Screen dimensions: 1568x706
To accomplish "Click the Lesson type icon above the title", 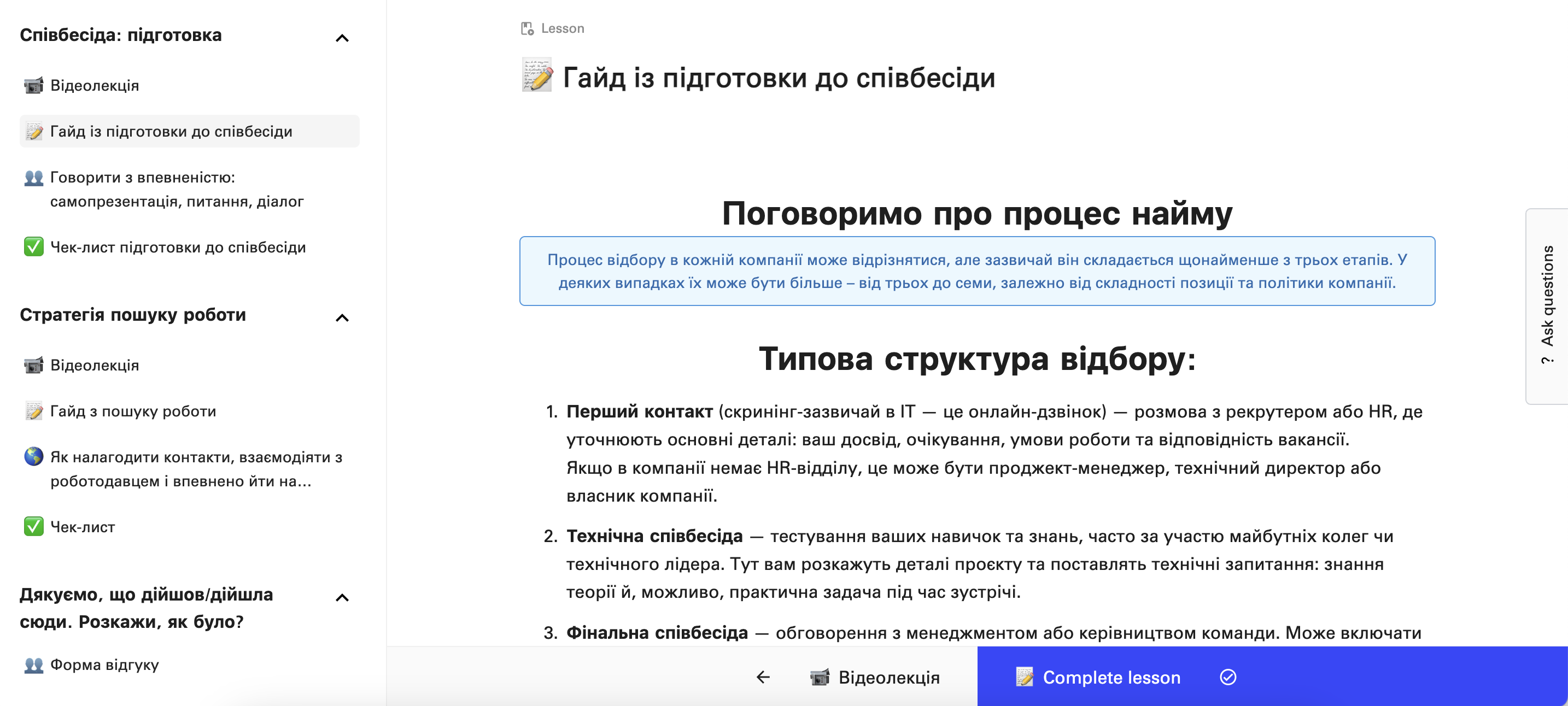I will tap(527, 28).
